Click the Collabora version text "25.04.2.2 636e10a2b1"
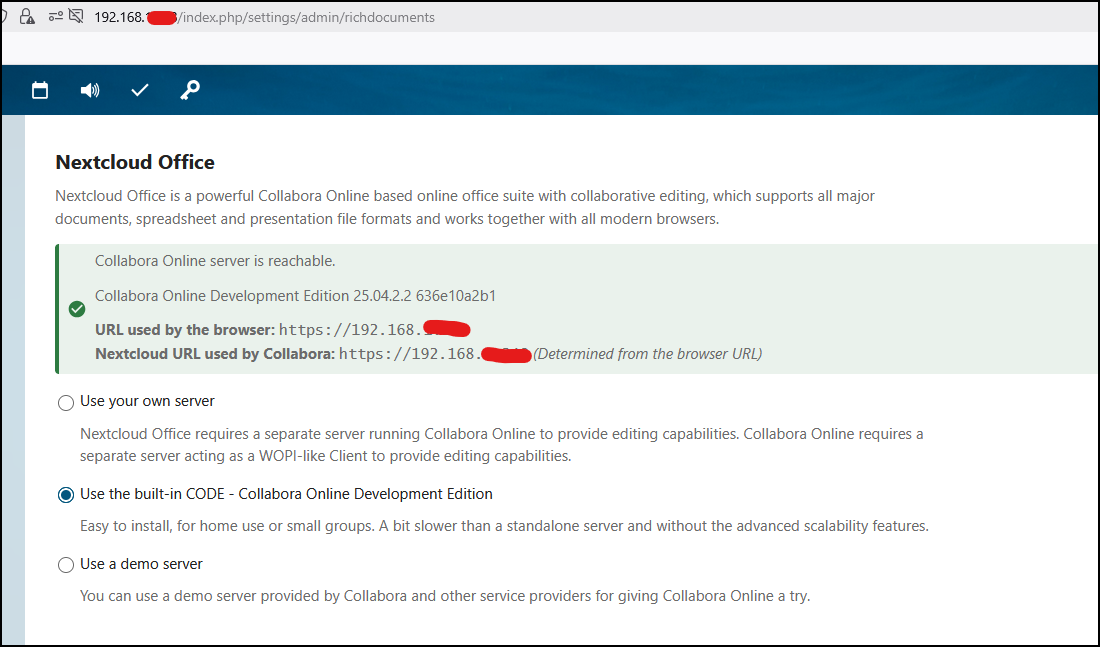Viewport: 1100px width, 647px height. [x=424, y=296]
